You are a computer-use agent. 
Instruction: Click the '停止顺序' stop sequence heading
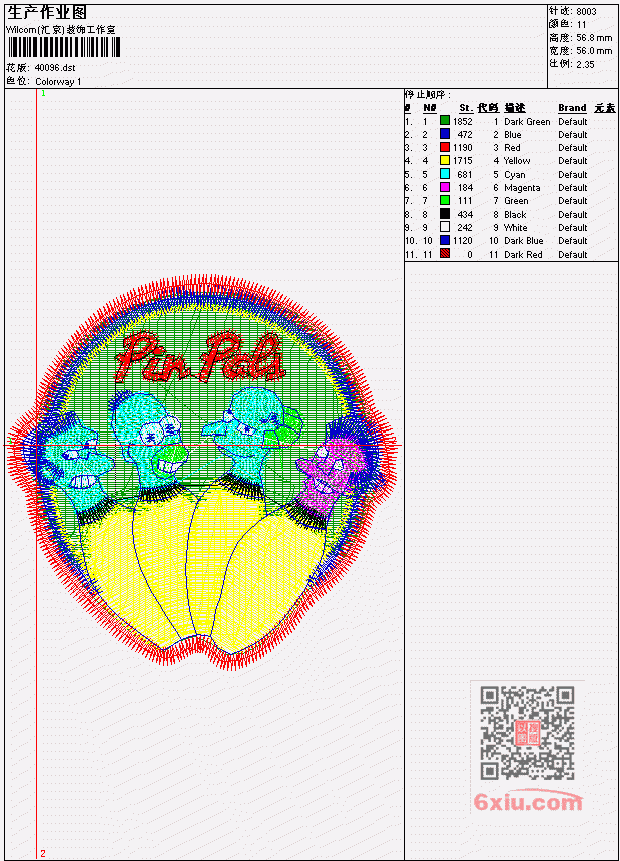click(x=427, y=94)
